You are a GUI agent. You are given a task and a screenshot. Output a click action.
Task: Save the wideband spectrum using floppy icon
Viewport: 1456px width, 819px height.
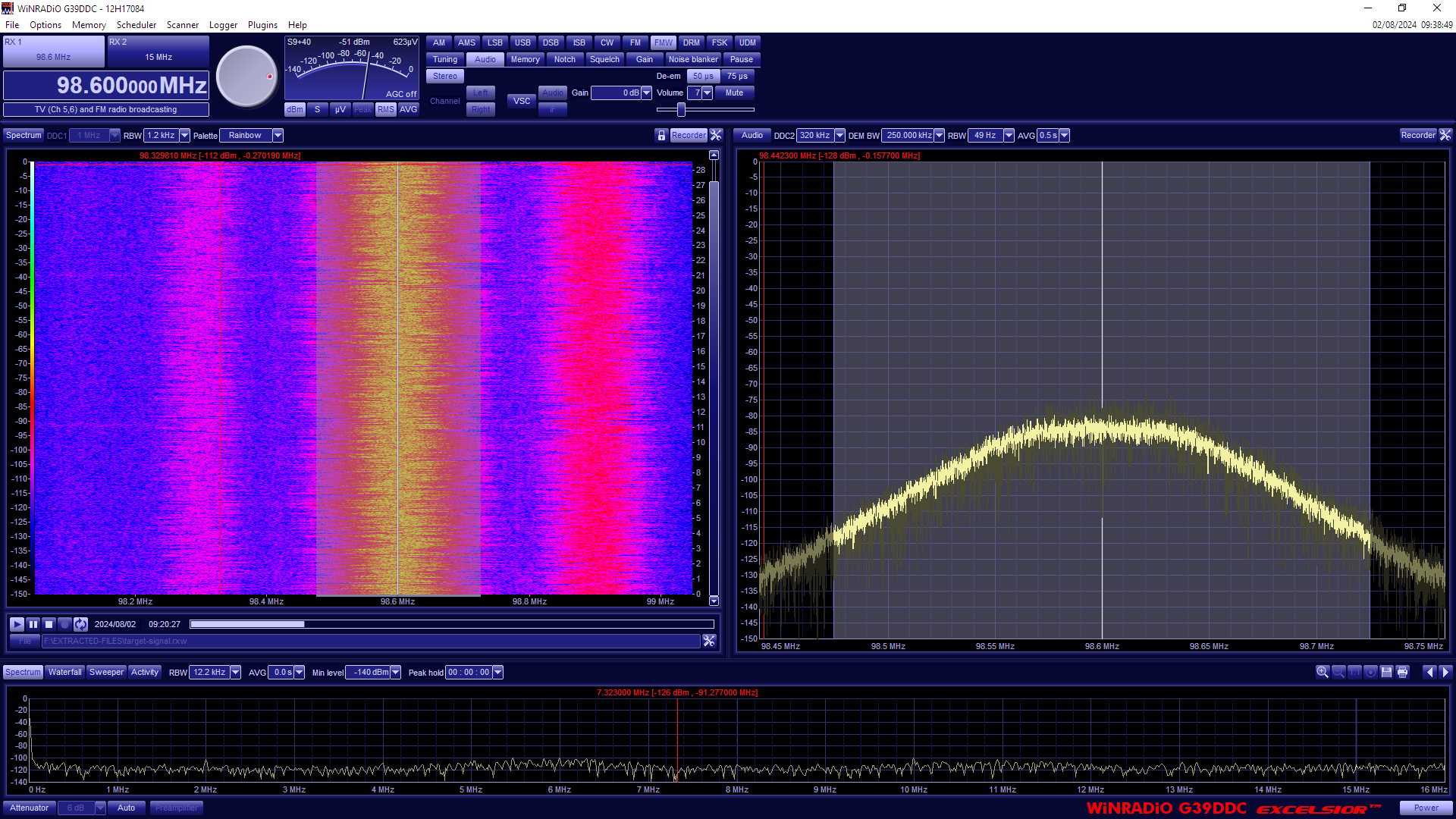(x=1386, y=672)
